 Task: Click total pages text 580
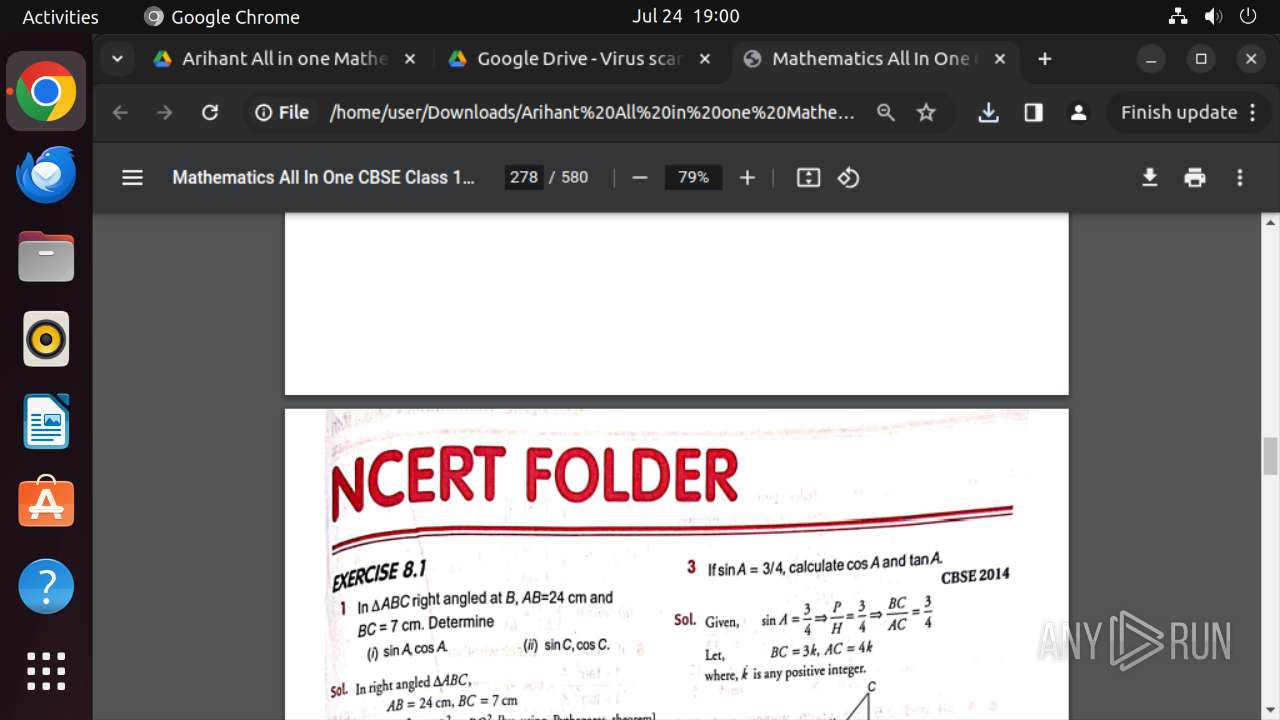[575, 177]
